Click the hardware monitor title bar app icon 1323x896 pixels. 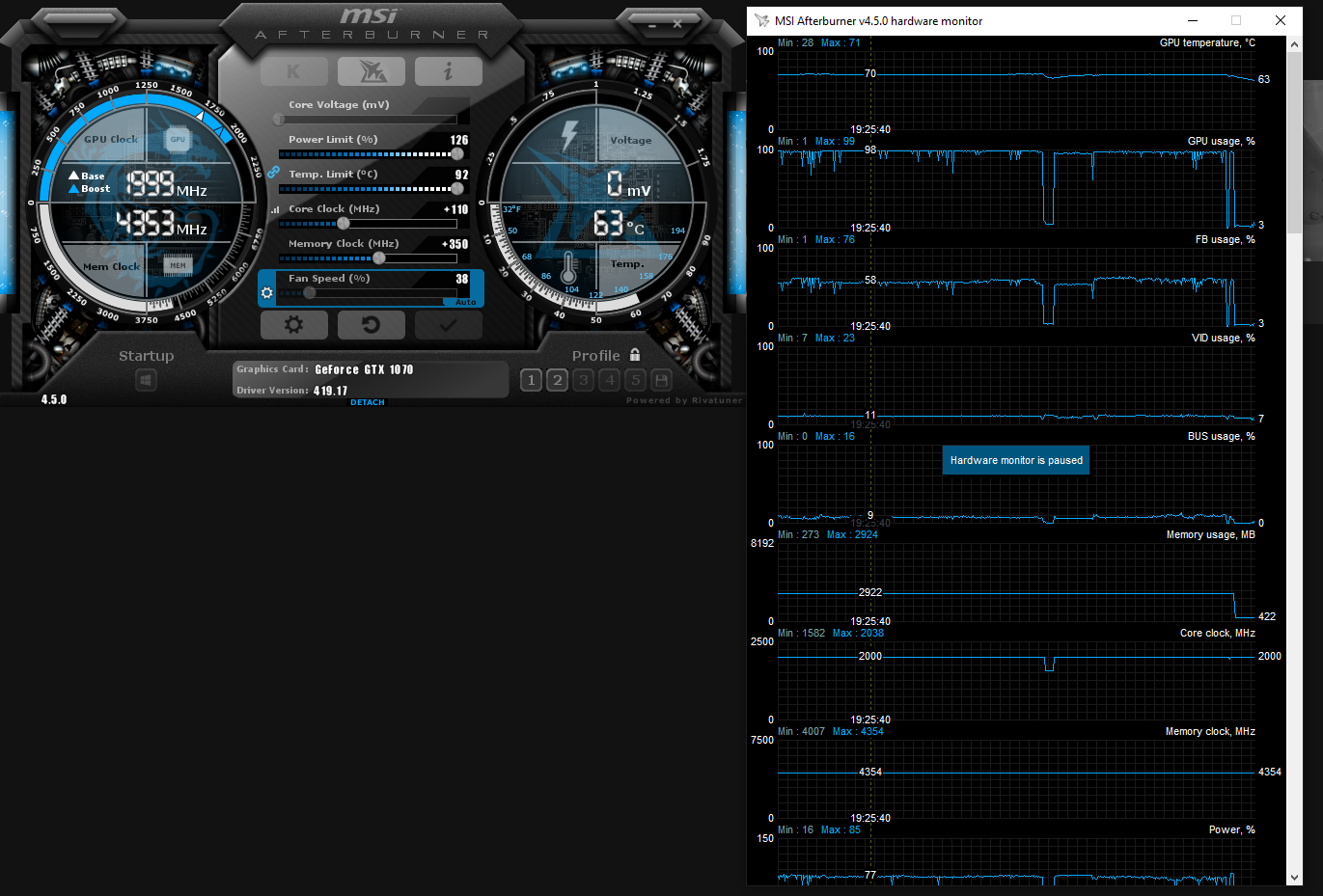761,20
